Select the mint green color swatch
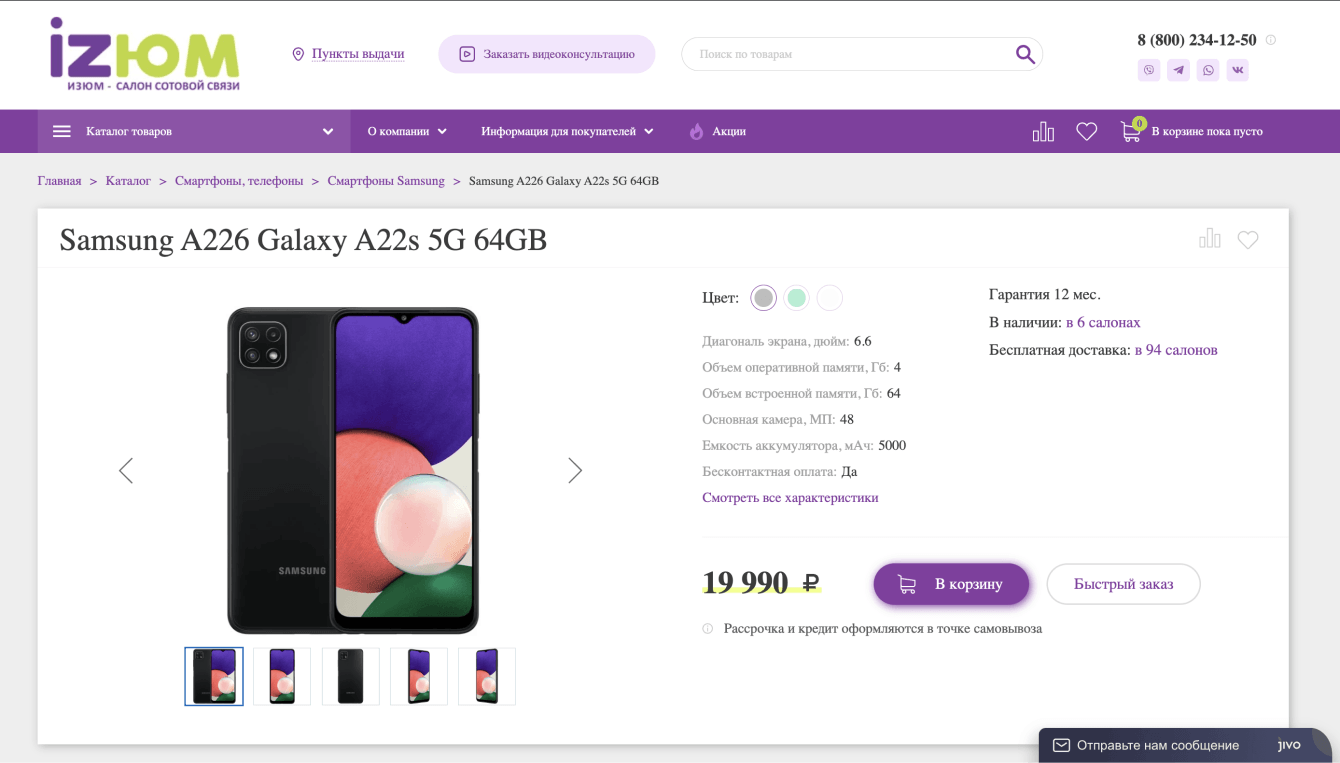This screenshot has height=763, width=1340. [796, 297]
